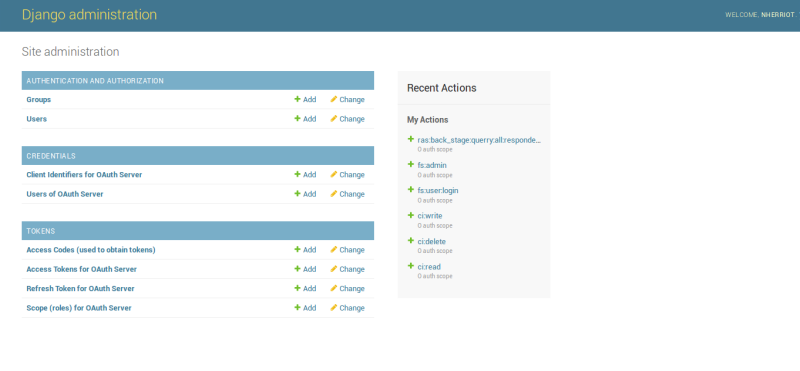Viewport: 800px width, 371px height.
Task: Click Change text in Scope (roles) row
Action: (352, 308)
